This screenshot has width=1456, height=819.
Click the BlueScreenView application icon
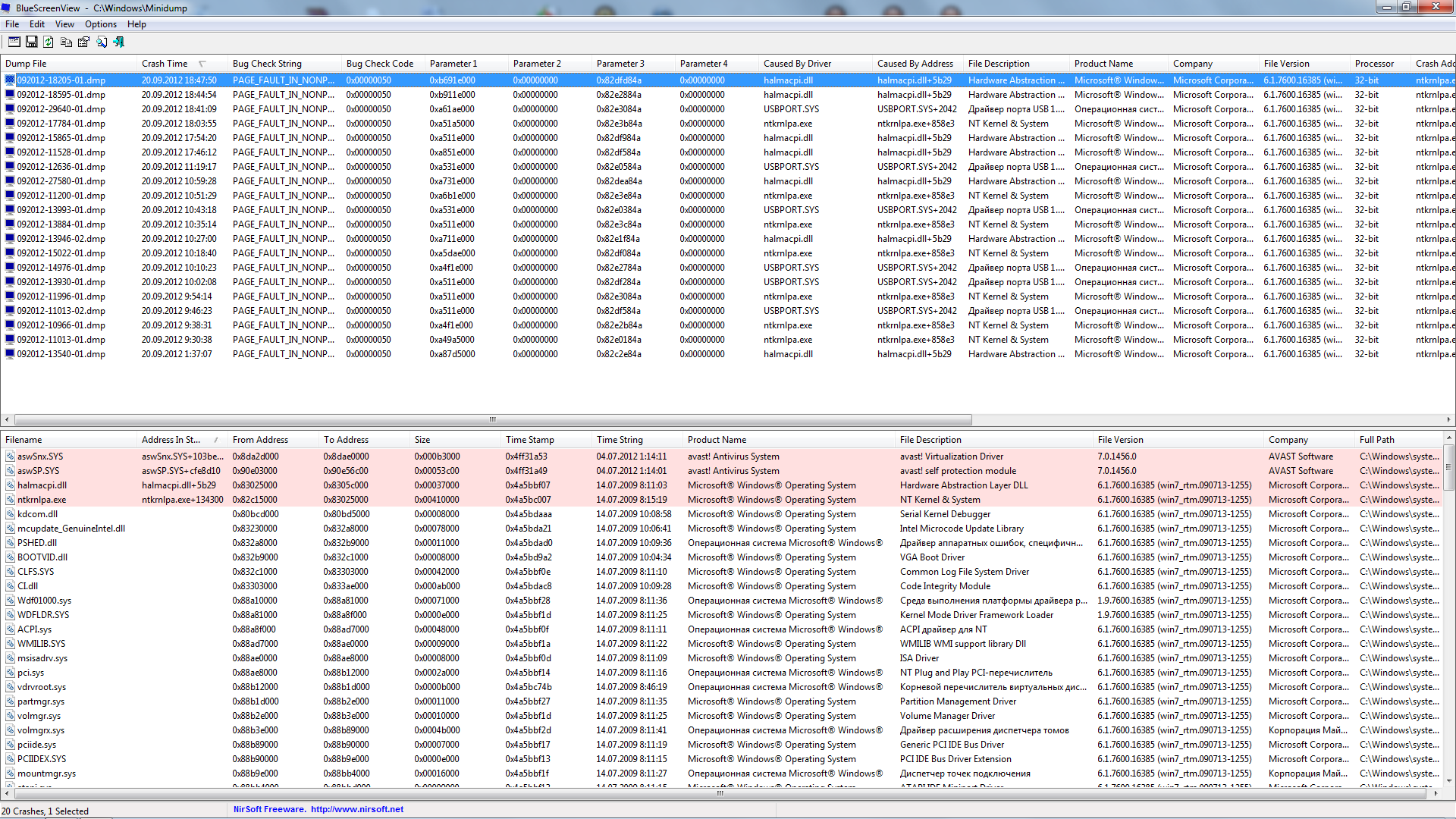8,8
